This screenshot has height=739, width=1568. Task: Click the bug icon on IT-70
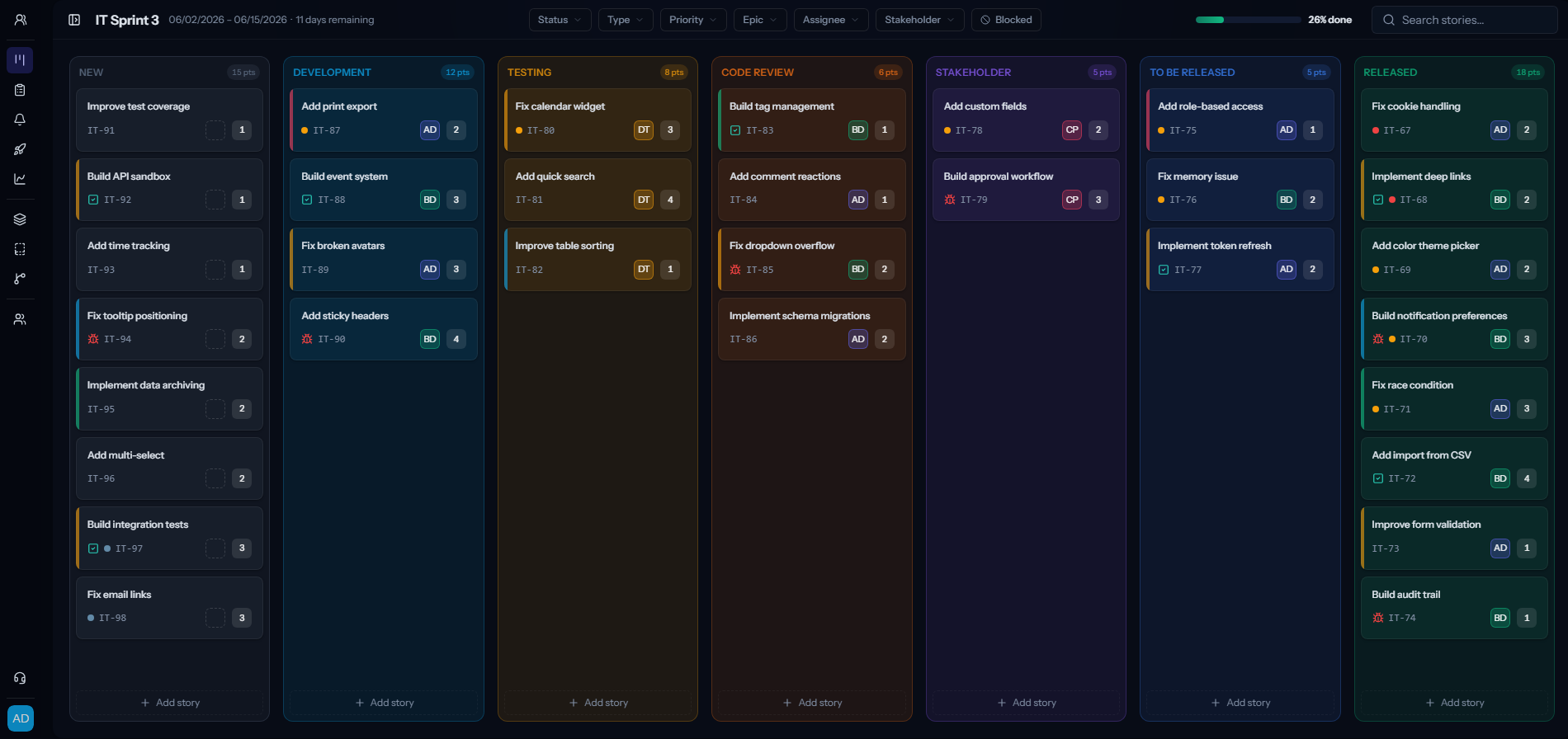pyautogui.click(x=1378, y=339)
